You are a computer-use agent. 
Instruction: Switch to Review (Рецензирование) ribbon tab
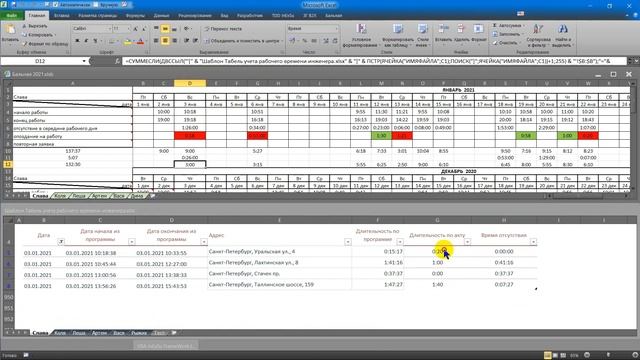point(195,16)
